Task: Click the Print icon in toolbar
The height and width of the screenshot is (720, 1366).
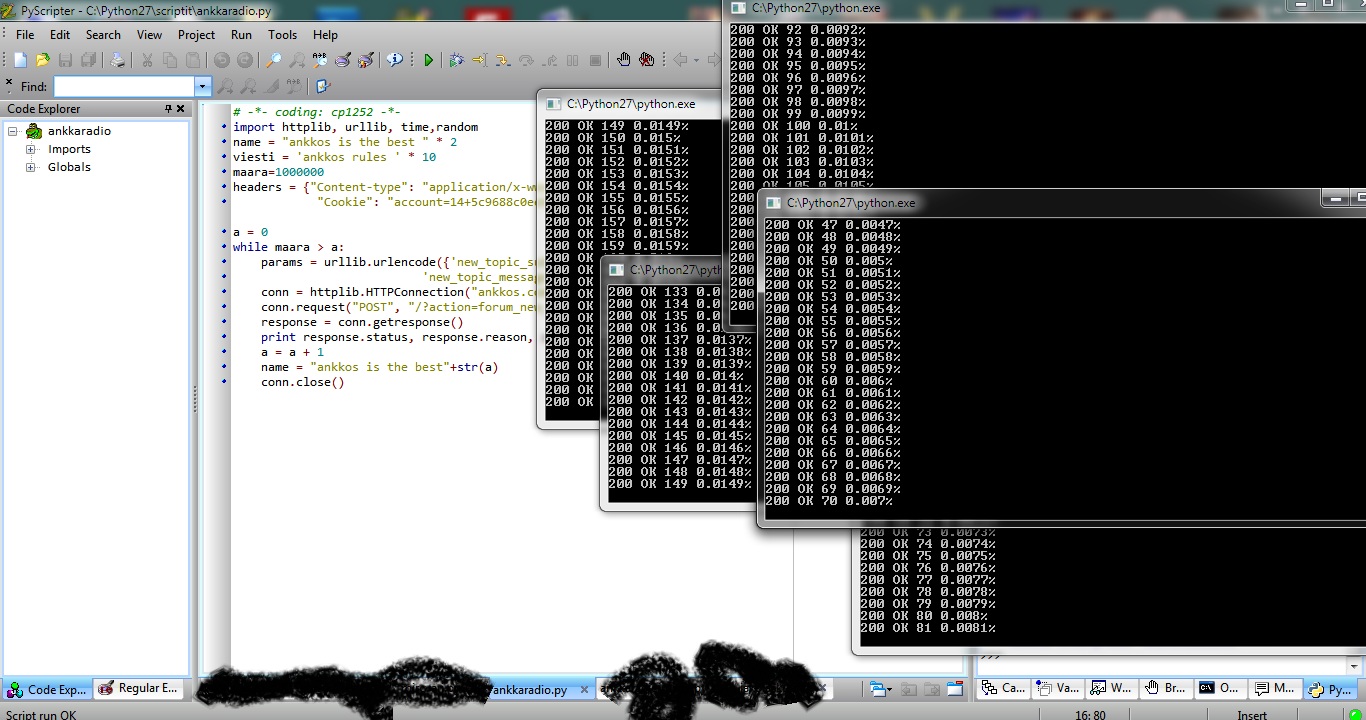Action: 117,61
